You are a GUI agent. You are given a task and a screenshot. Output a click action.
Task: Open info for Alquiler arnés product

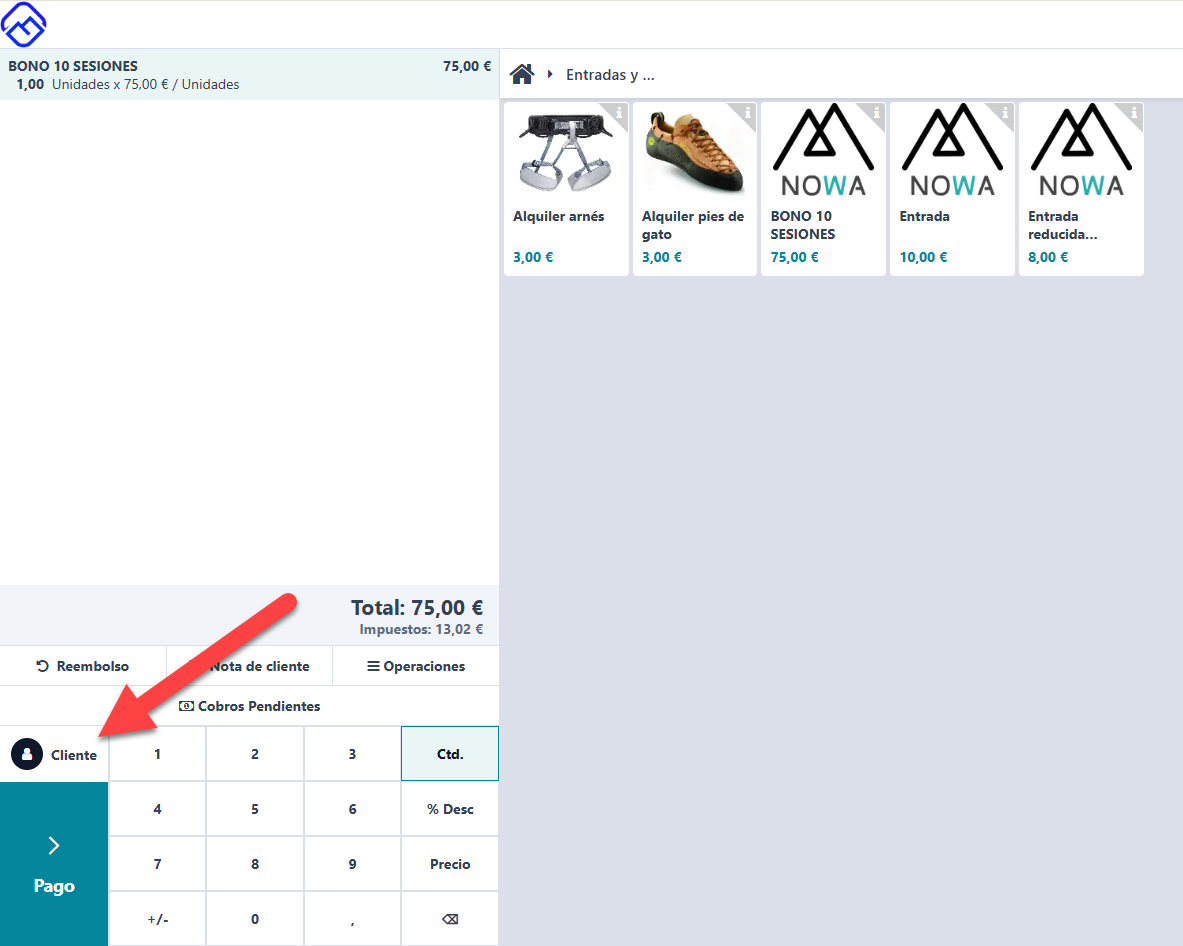pos(619,112)
